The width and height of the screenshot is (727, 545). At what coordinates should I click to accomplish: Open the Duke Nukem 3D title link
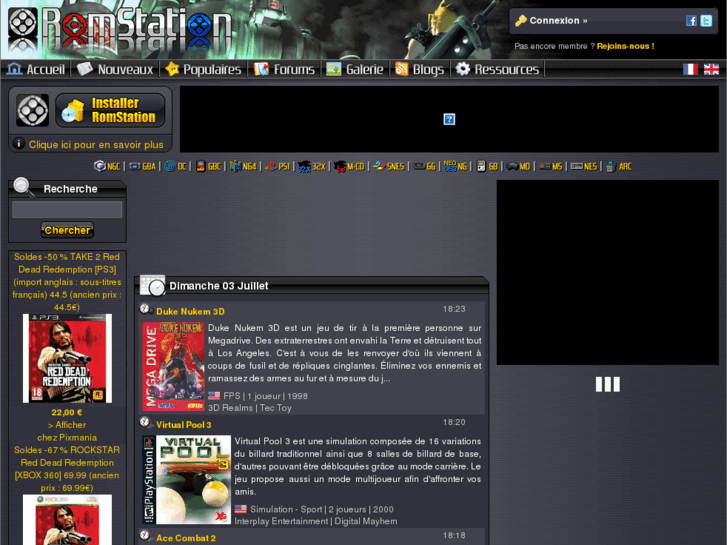click(190, 311)
